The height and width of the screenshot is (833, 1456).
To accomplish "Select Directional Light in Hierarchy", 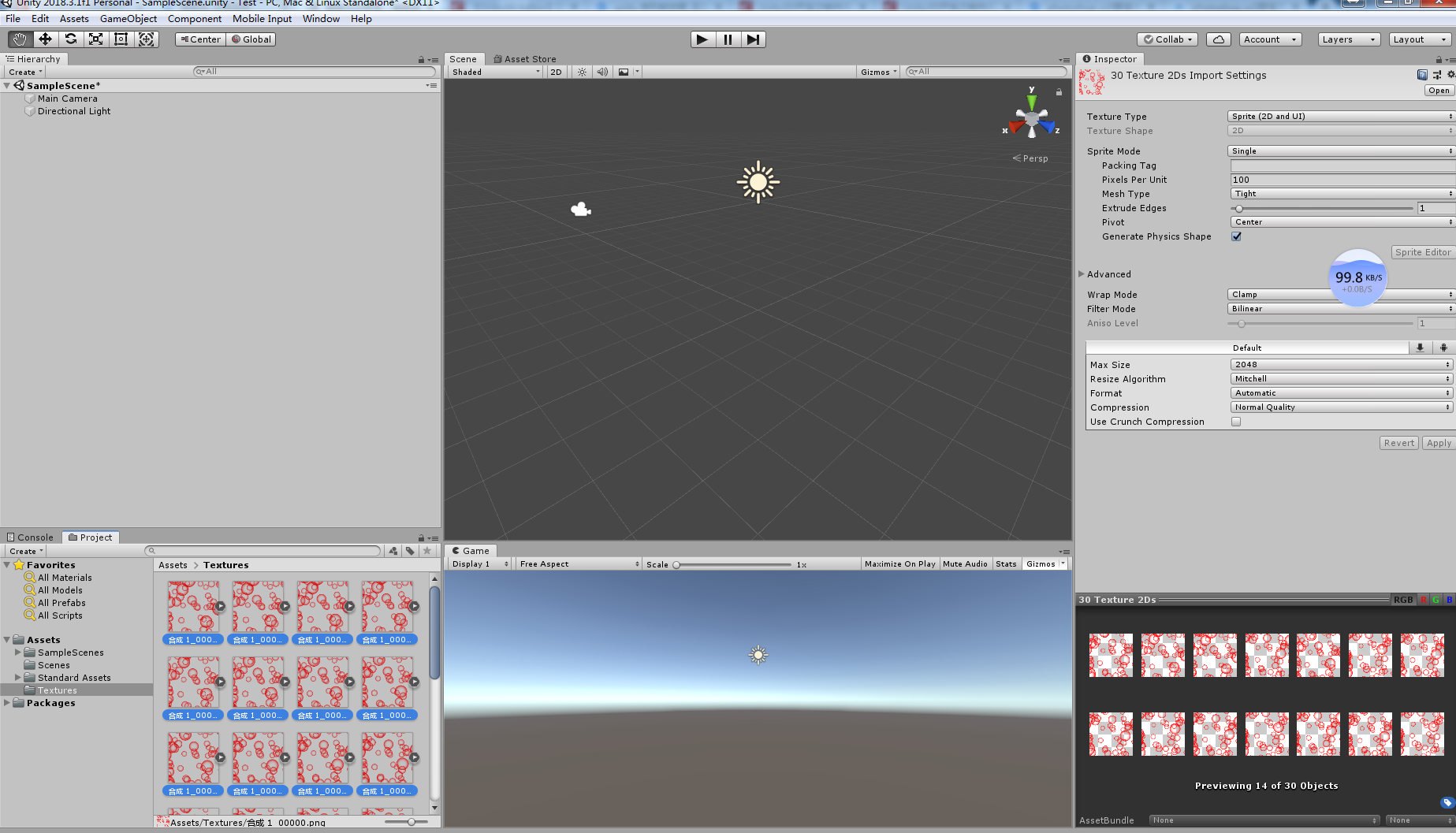I will (74, 111).
